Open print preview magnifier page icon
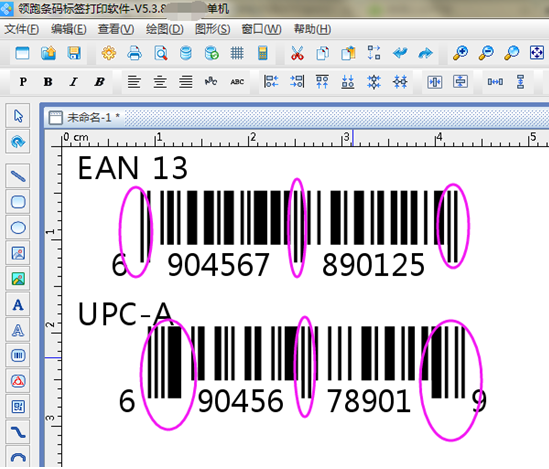This screenshot has width=549, height=469. [160, 53]
